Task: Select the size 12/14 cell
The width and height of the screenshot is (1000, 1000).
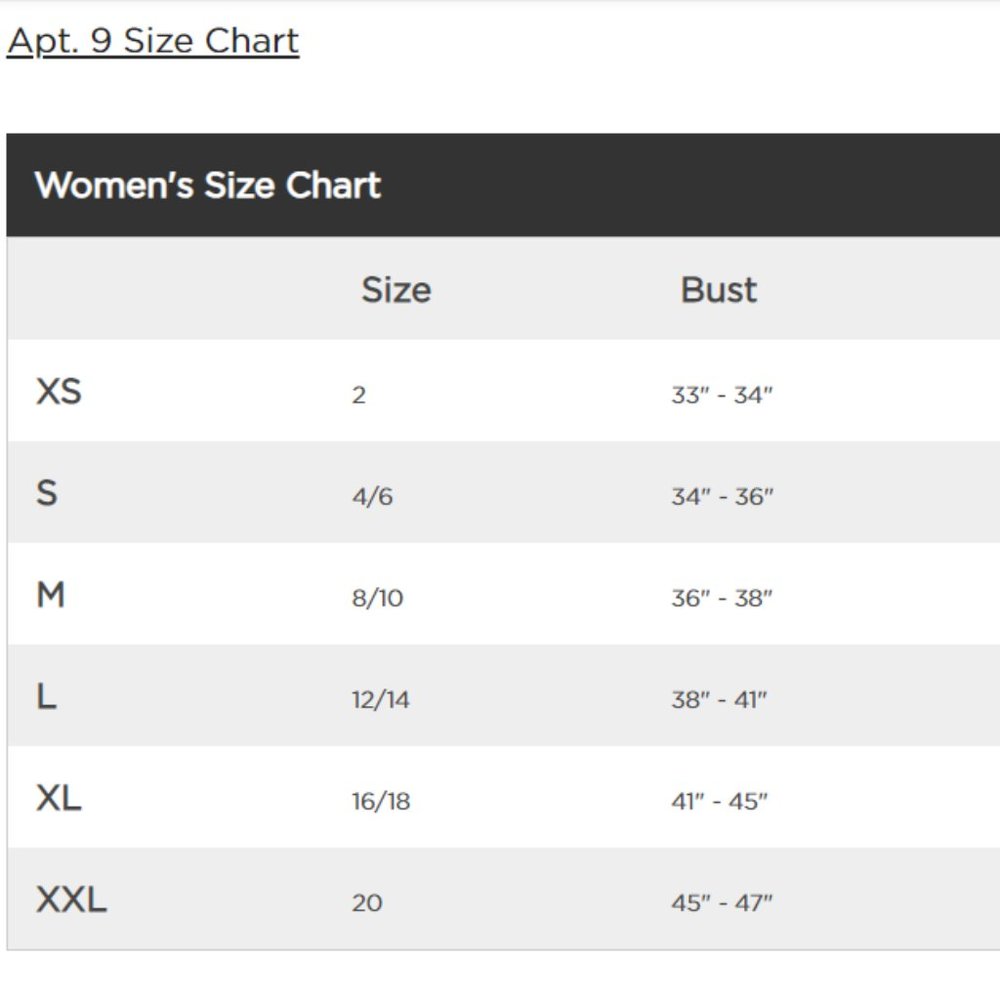Action: (x=381, y=700)
